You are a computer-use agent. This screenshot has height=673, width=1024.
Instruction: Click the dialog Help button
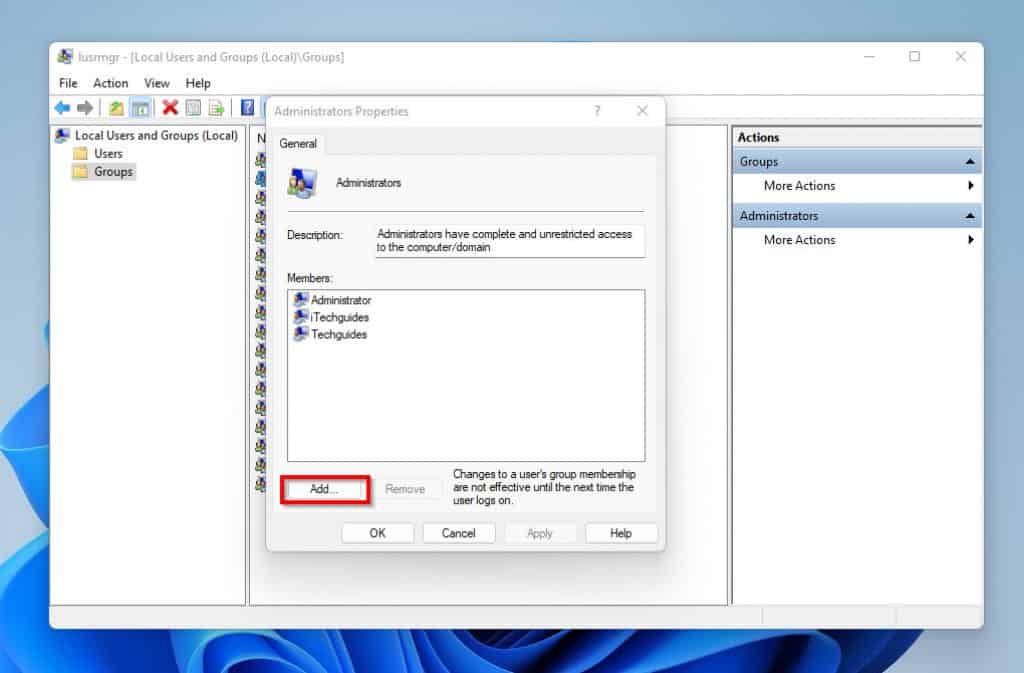[x=620, y=533]
